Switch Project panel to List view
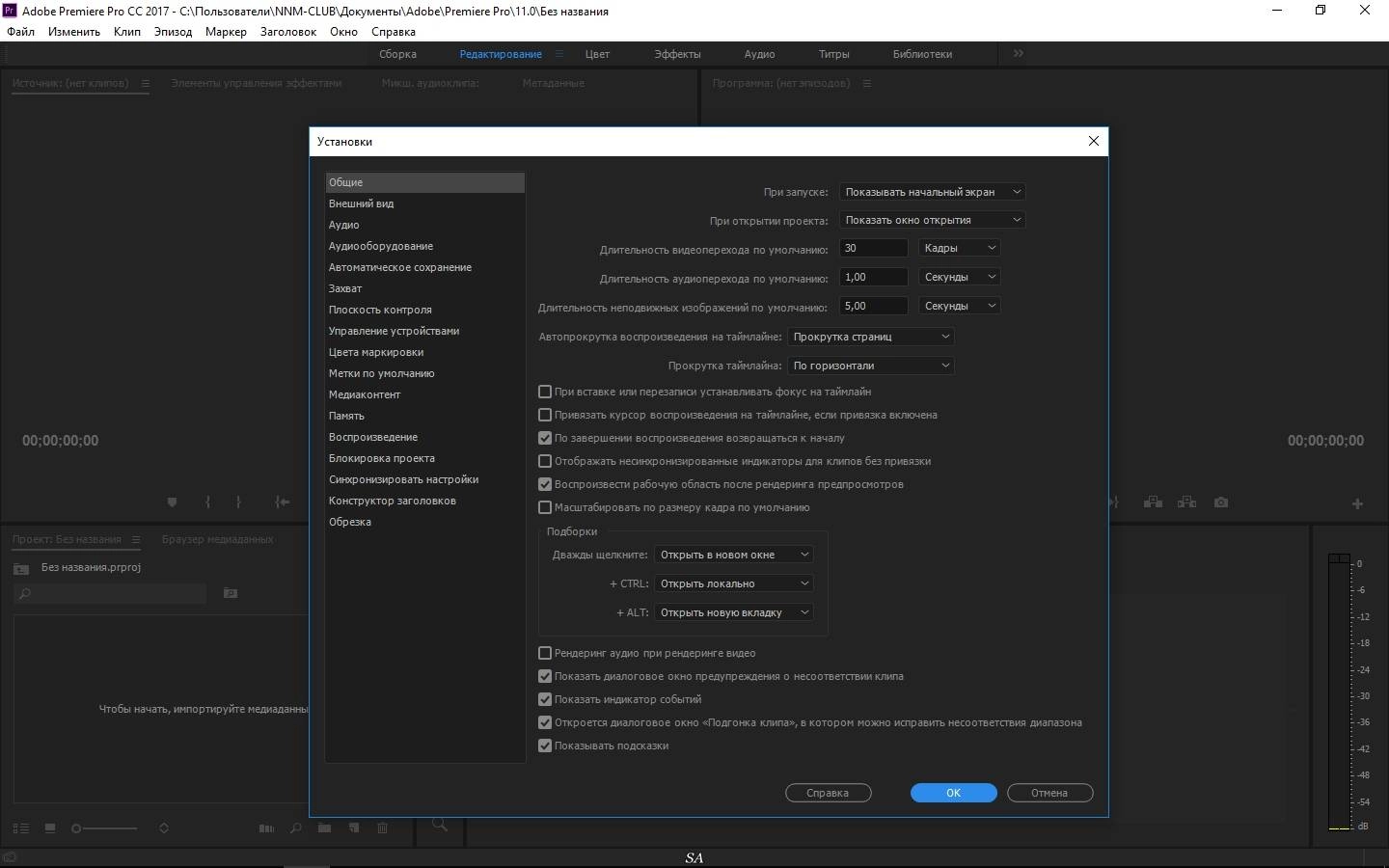1389x868 pixels. point(21,828)
